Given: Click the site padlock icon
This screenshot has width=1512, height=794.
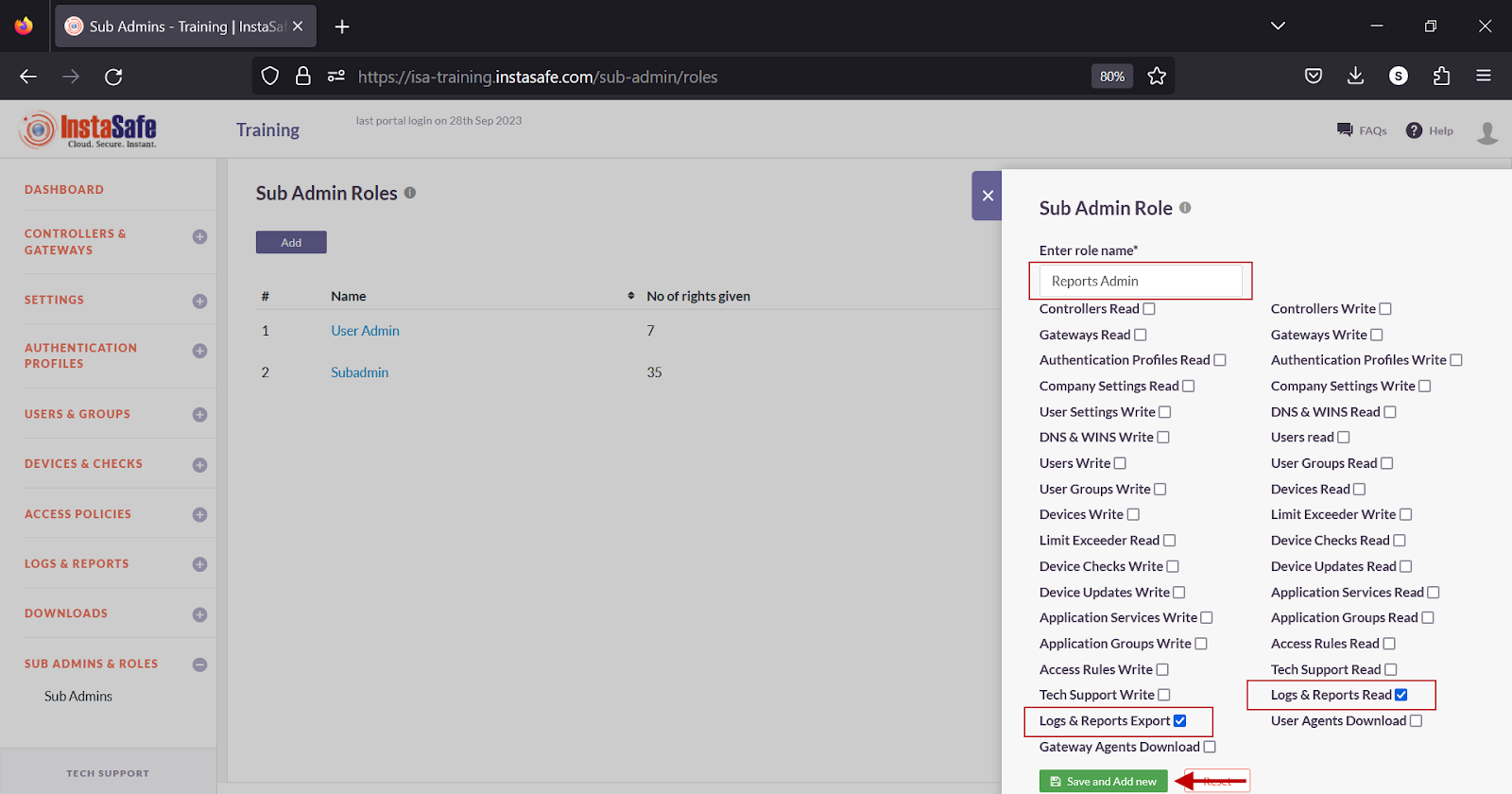Looking at the screenshot, I should (303, 77).
